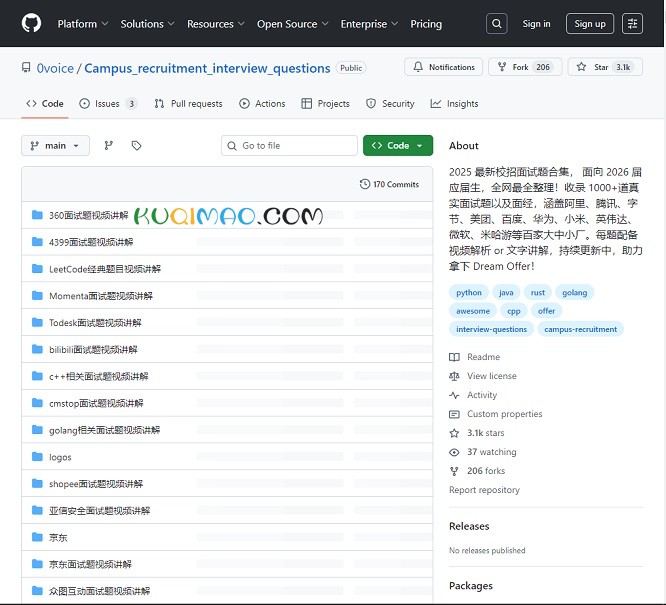
Task: Click the eye icon beside 37 watching
Action: [454, 452]
